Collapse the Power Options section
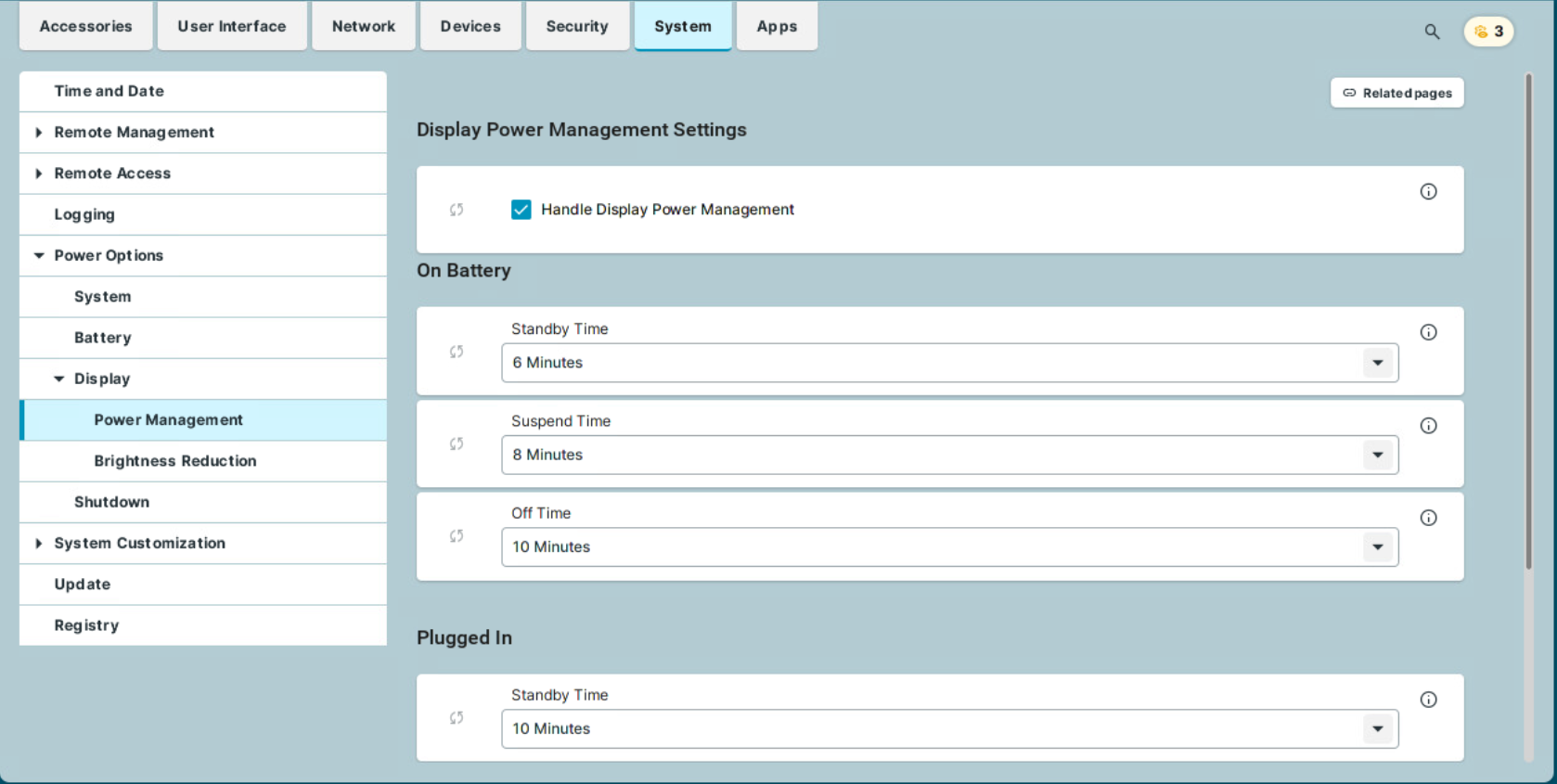The width and height of the screenshot is (1557, 784). tap(39, 256)
